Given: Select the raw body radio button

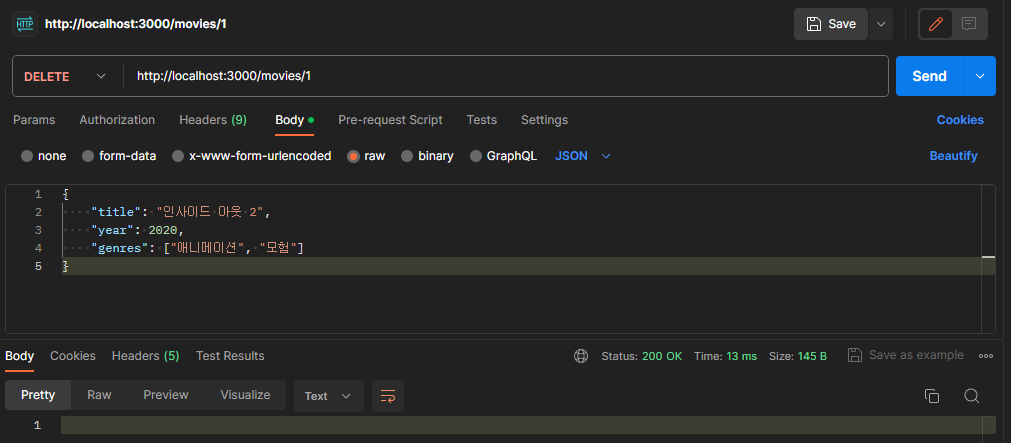Looking at the screenshot, I should [x=353, y=156].
